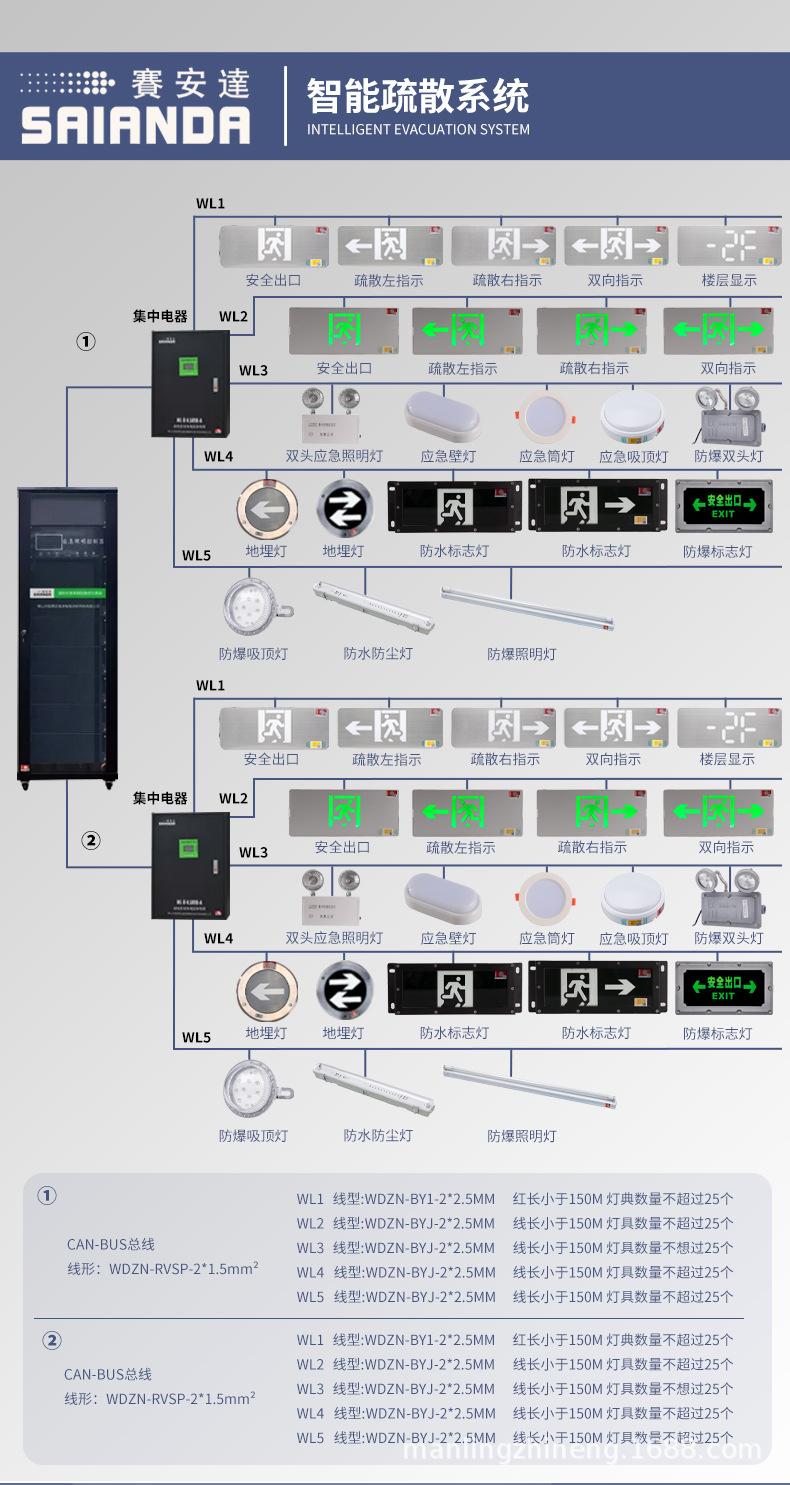Click the right-arrow 防水标志灯 image in group ①
The width and height of the screenshot is (790, 1485).
pos(597,506)
